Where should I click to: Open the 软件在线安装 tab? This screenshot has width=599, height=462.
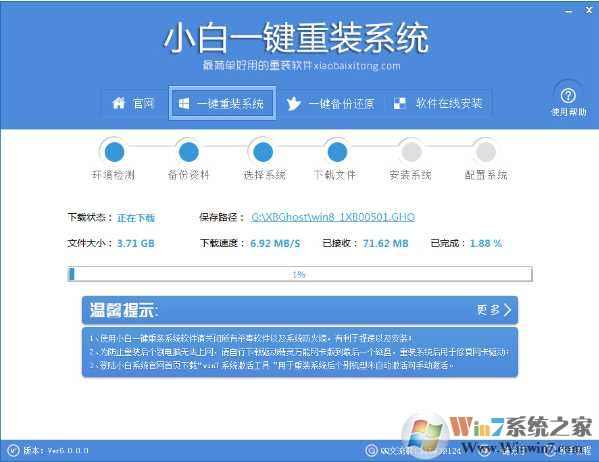point(438,103)
